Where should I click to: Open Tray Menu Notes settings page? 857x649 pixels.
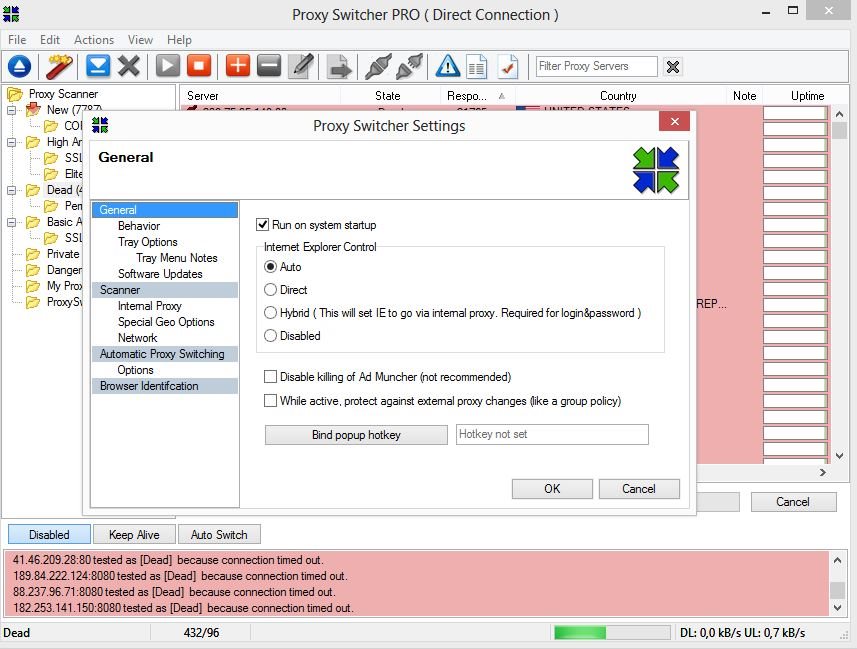[x=177, y=258]
